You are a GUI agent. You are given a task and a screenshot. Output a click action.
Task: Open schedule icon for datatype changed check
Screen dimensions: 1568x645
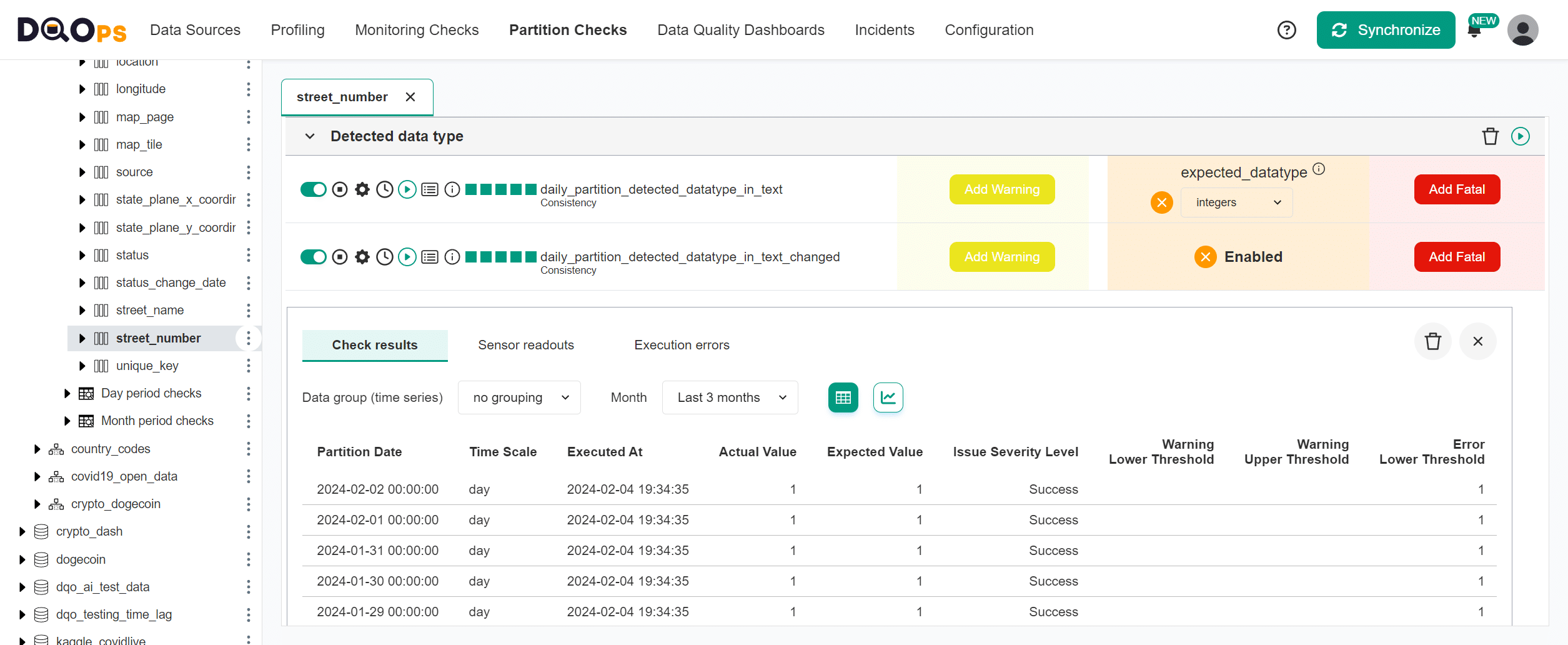tap(385, 257)
